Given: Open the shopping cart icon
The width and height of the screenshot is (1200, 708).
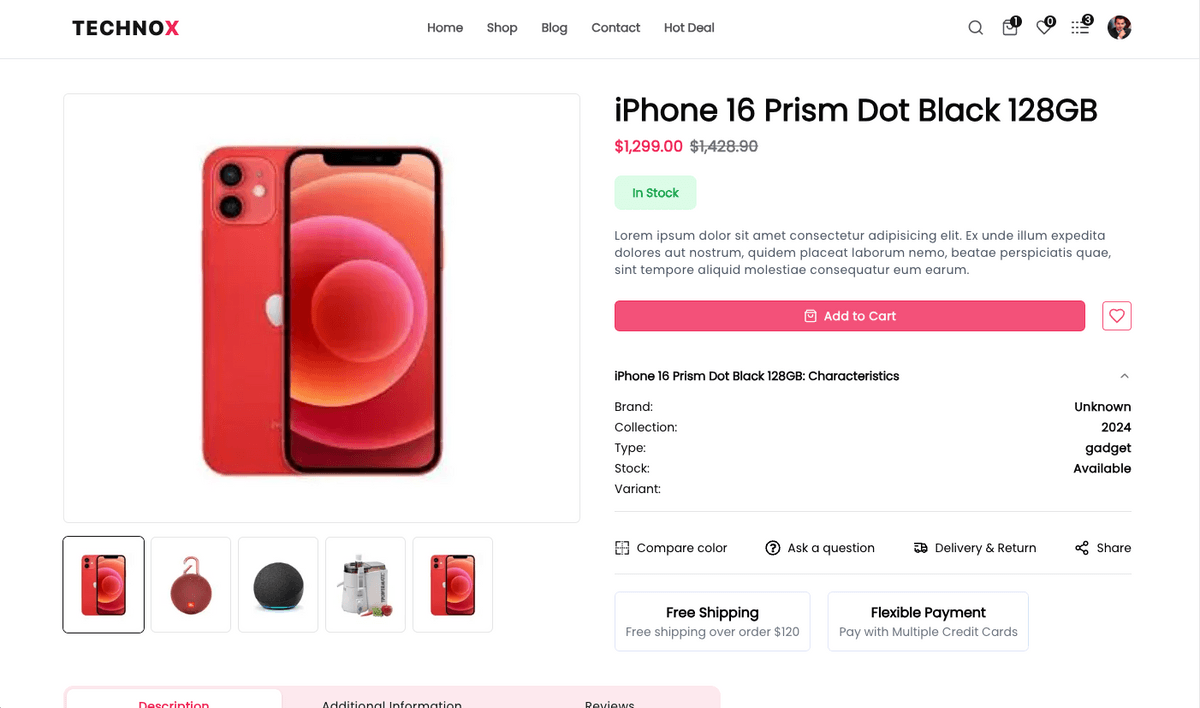Looking at the screenshot, I should (x=1010, y=27).
